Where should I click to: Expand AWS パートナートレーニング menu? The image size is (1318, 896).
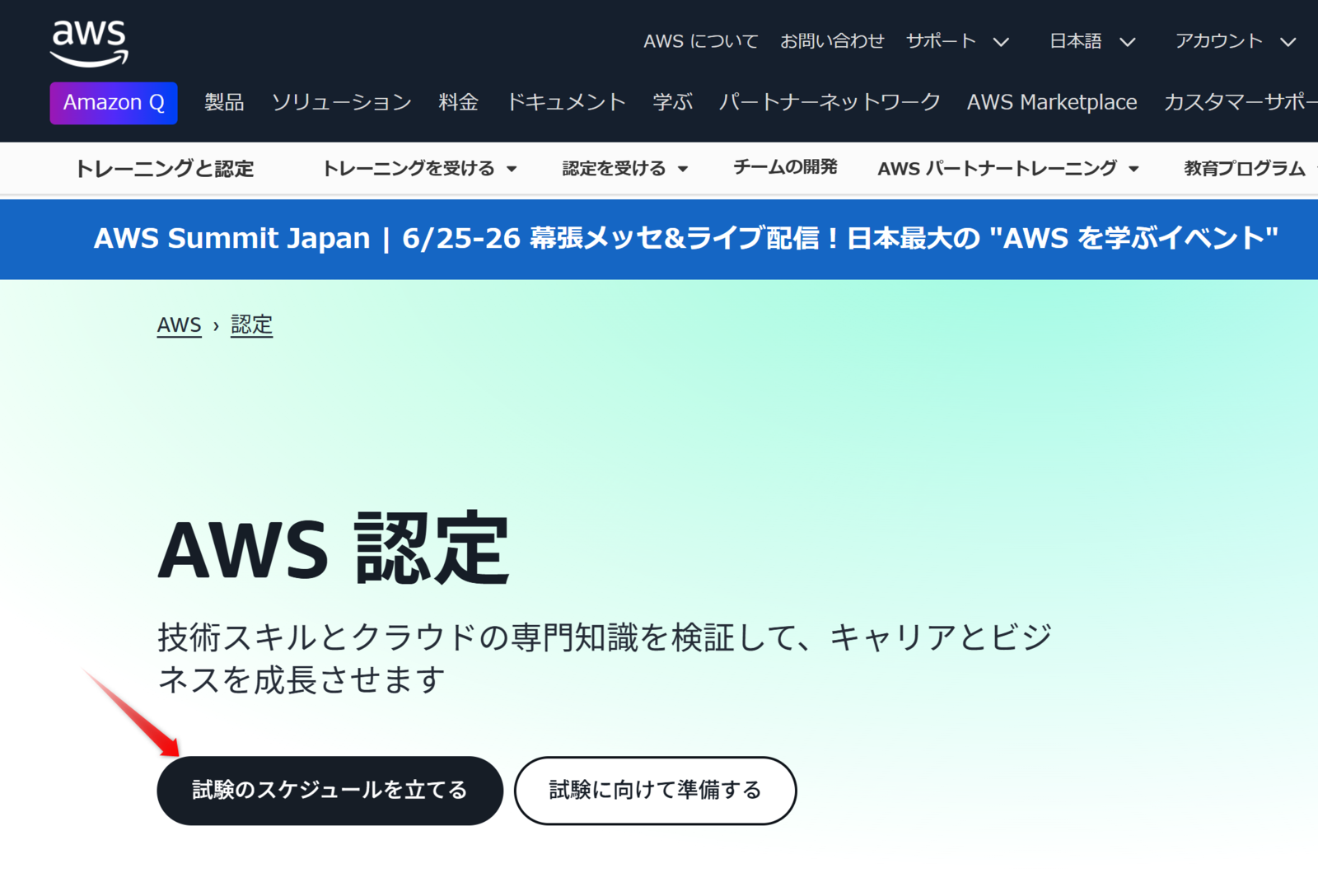click(x=1008, y=168)
